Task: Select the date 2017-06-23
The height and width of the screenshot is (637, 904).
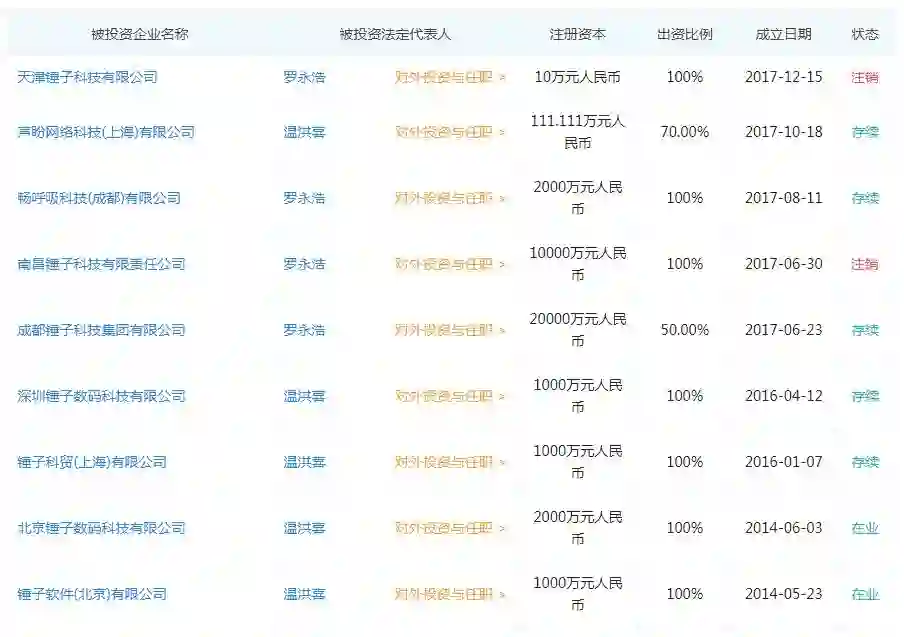Action: pyautogui.click(x=784, y=330)
